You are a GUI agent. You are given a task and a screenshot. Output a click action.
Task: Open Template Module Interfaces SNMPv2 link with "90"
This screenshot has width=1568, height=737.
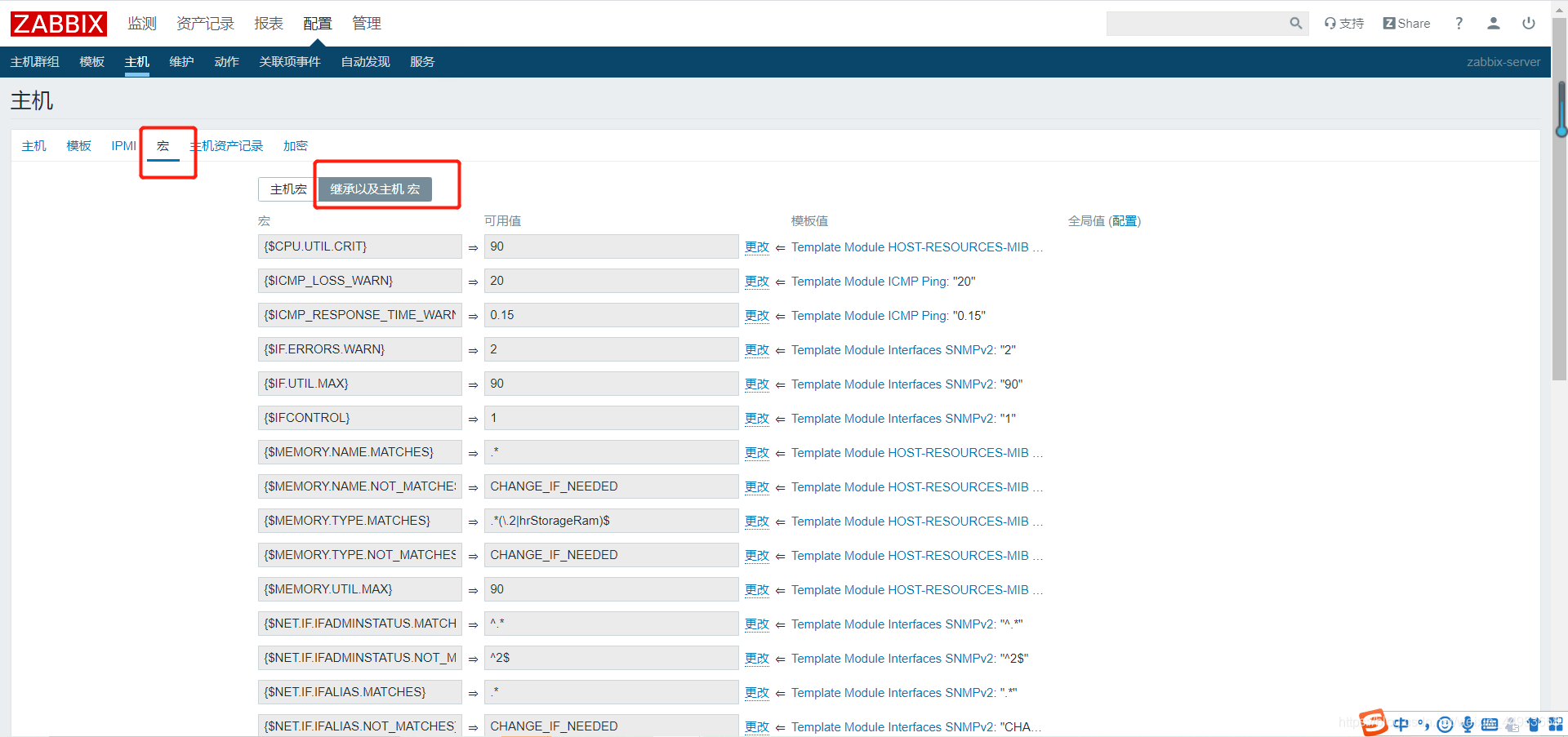[x=893, y=384]
